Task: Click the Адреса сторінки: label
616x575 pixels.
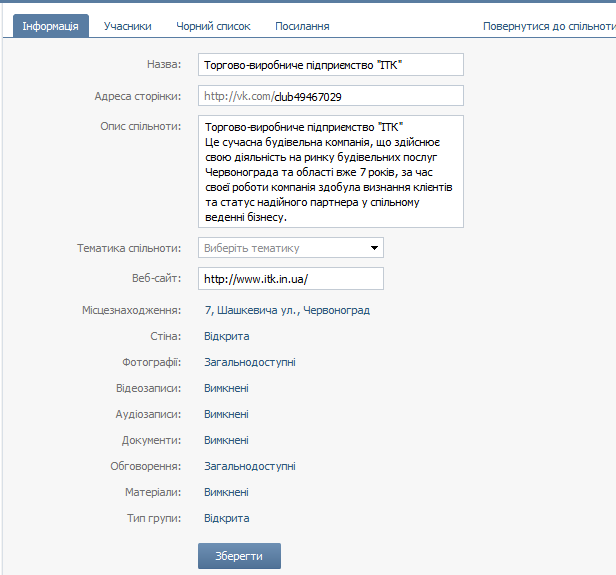Action: [138, 96]
